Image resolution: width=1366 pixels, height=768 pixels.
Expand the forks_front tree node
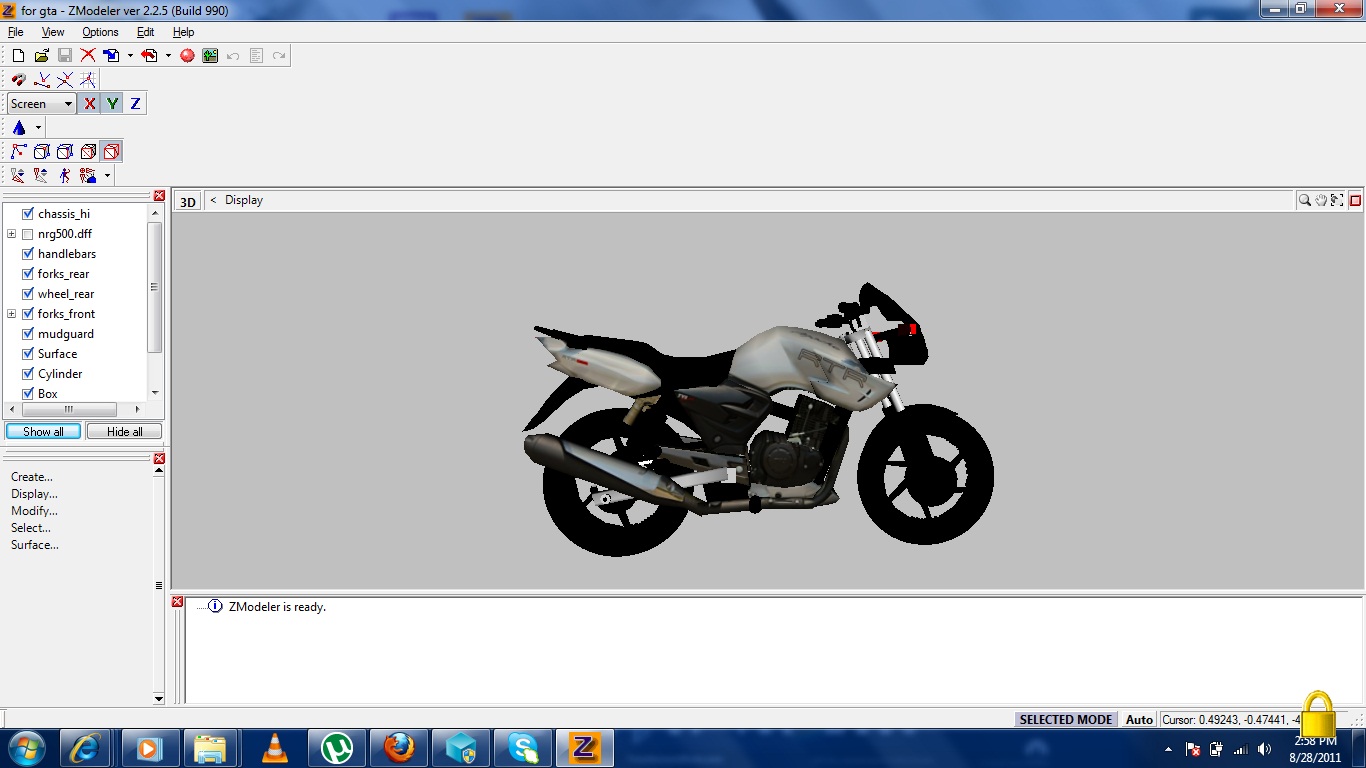pyautogui.click(x=11, y=313)
